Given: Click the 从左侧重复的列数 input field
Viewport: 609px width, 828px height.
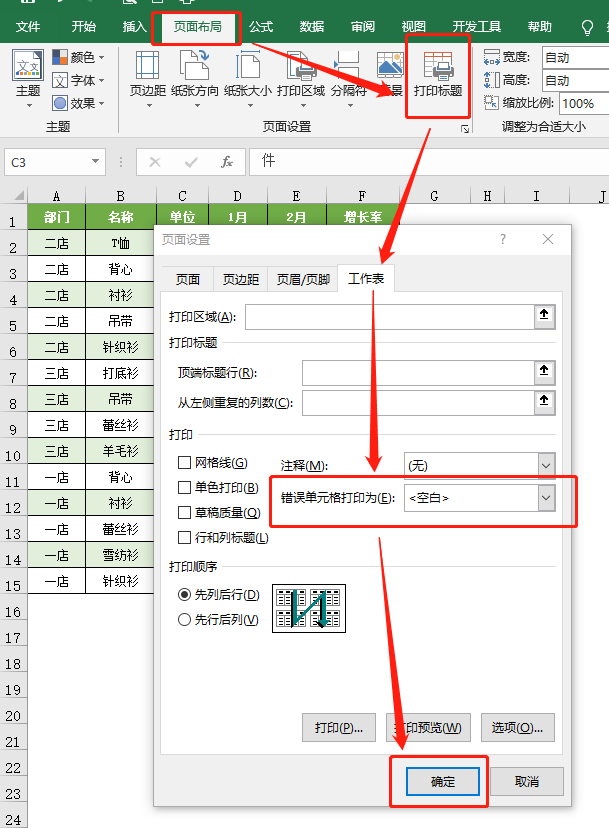Looking at the screenshot, I should 418,402.
